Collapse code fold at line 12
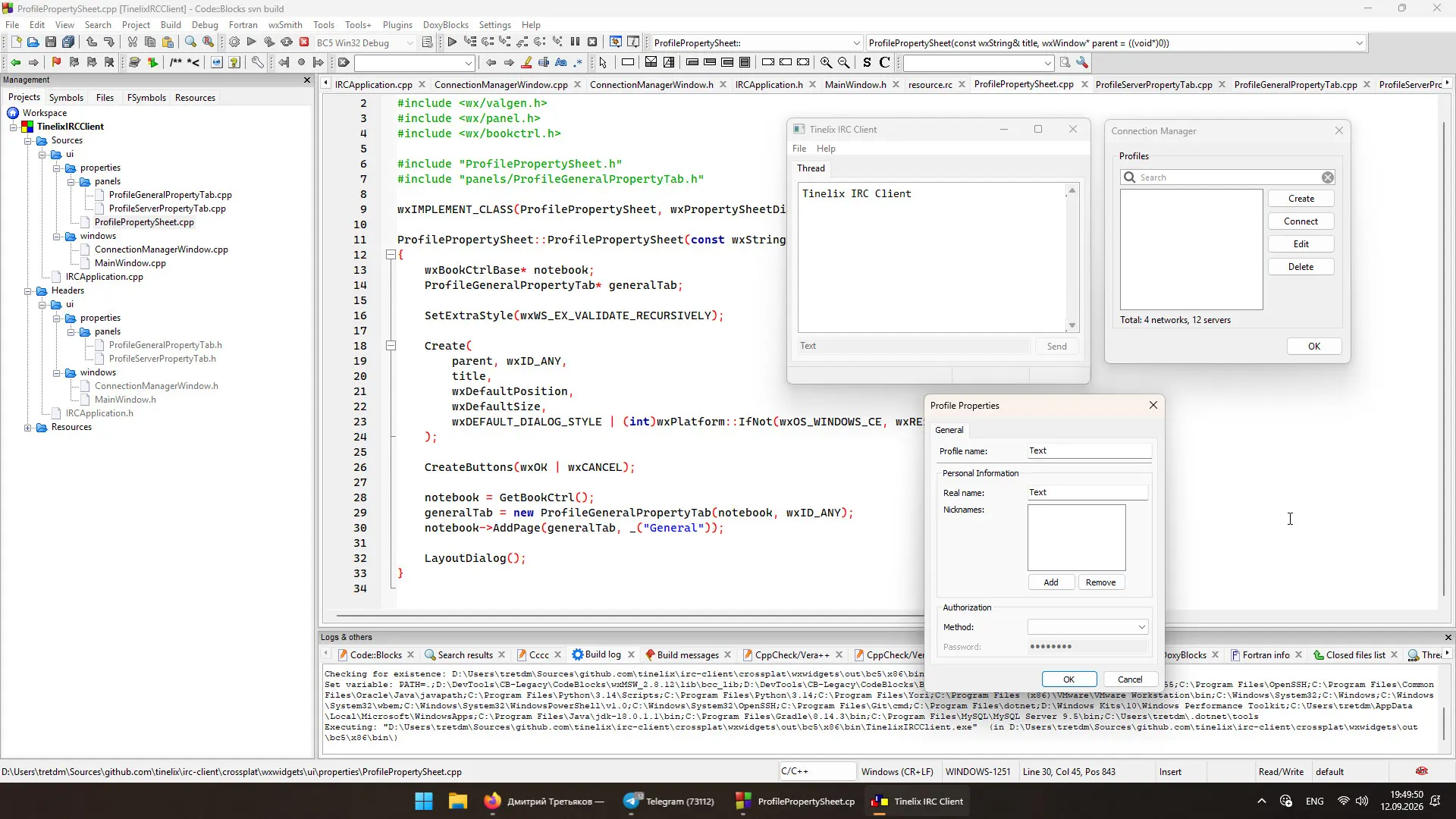 (391, 255)
